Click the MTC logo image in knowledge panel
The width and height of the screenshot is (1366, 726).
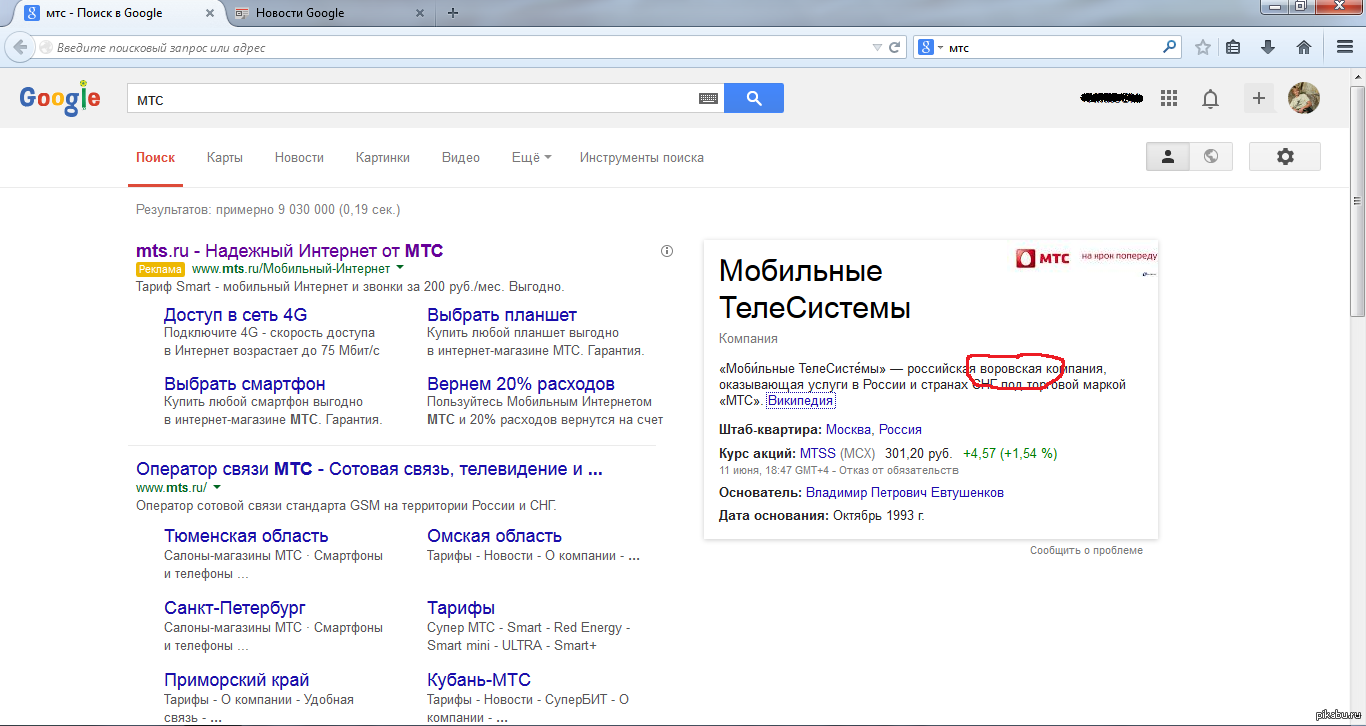tap(1086, 259)
